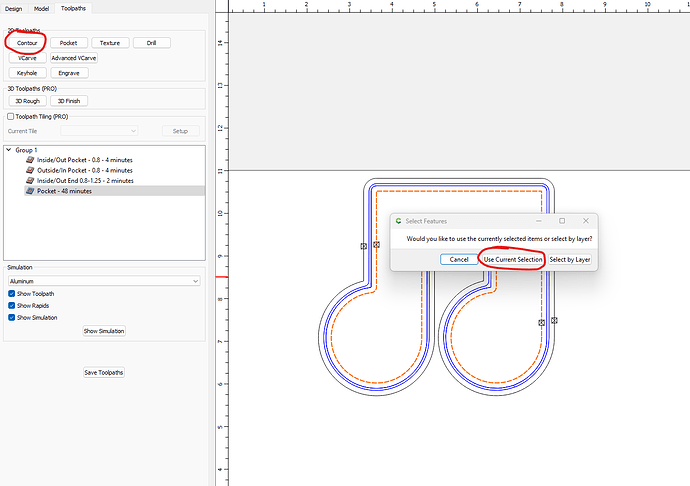Minimize the Select Features dialog
The width and height of the screenshot is (690, 486).
point(539,221)
